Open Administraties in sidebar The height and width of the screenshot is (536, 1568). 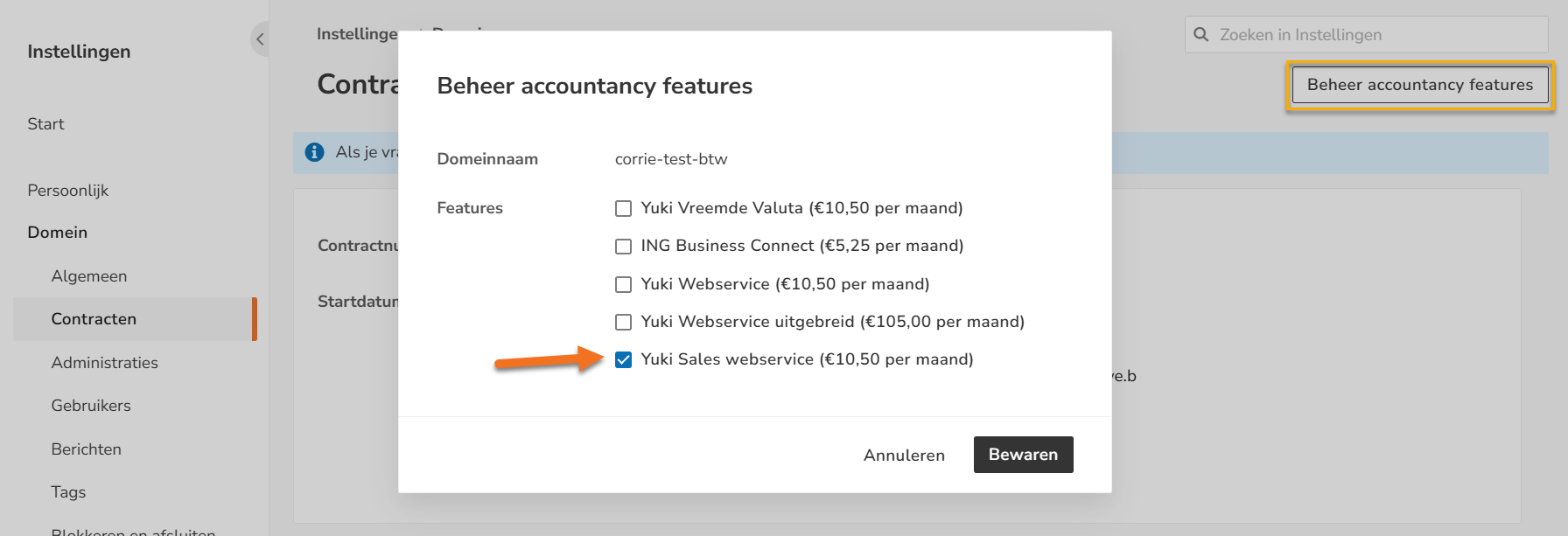[x=105, y=363]
